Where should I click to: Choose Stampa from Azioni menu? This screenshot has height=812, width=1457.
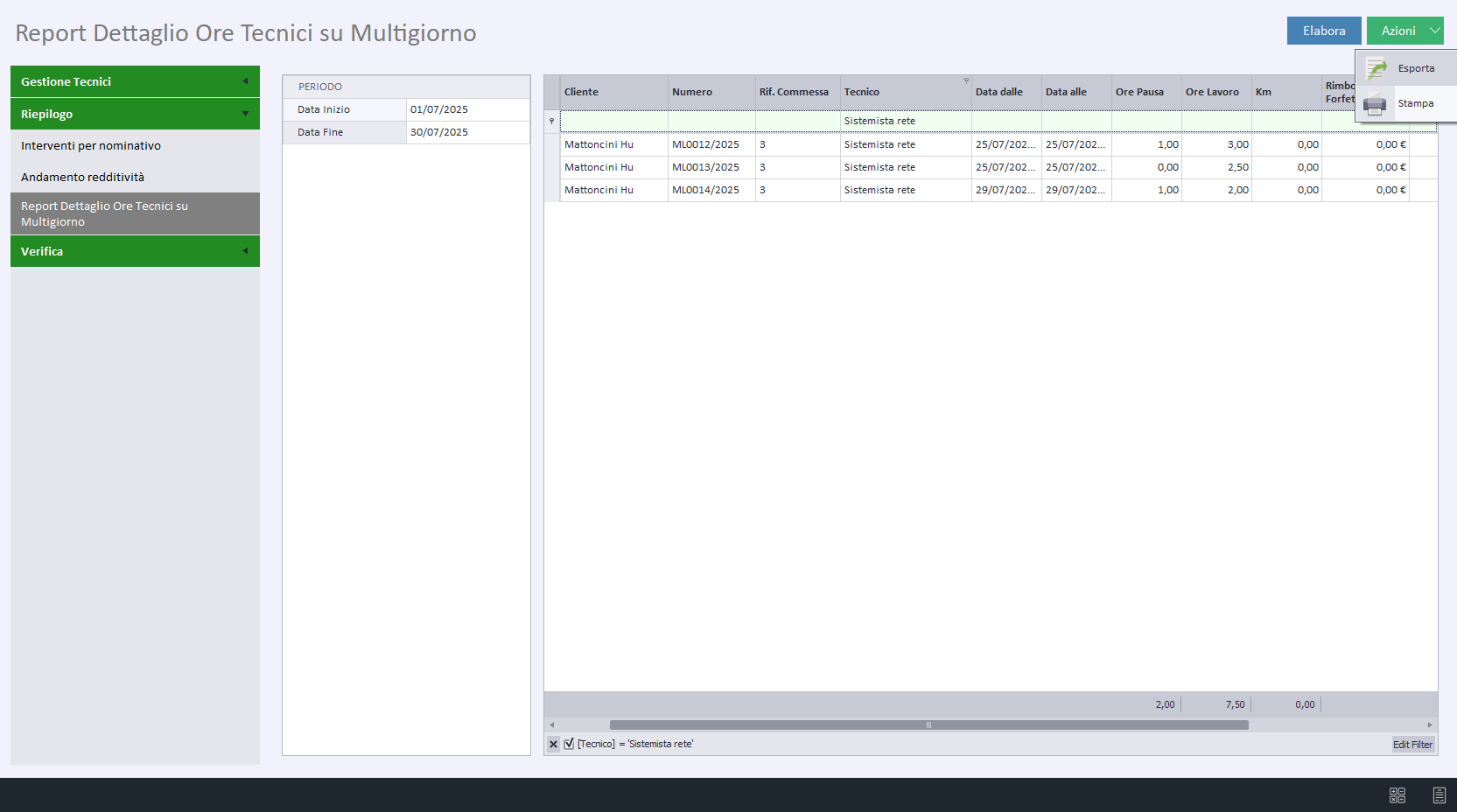(x=1406, y=103)
